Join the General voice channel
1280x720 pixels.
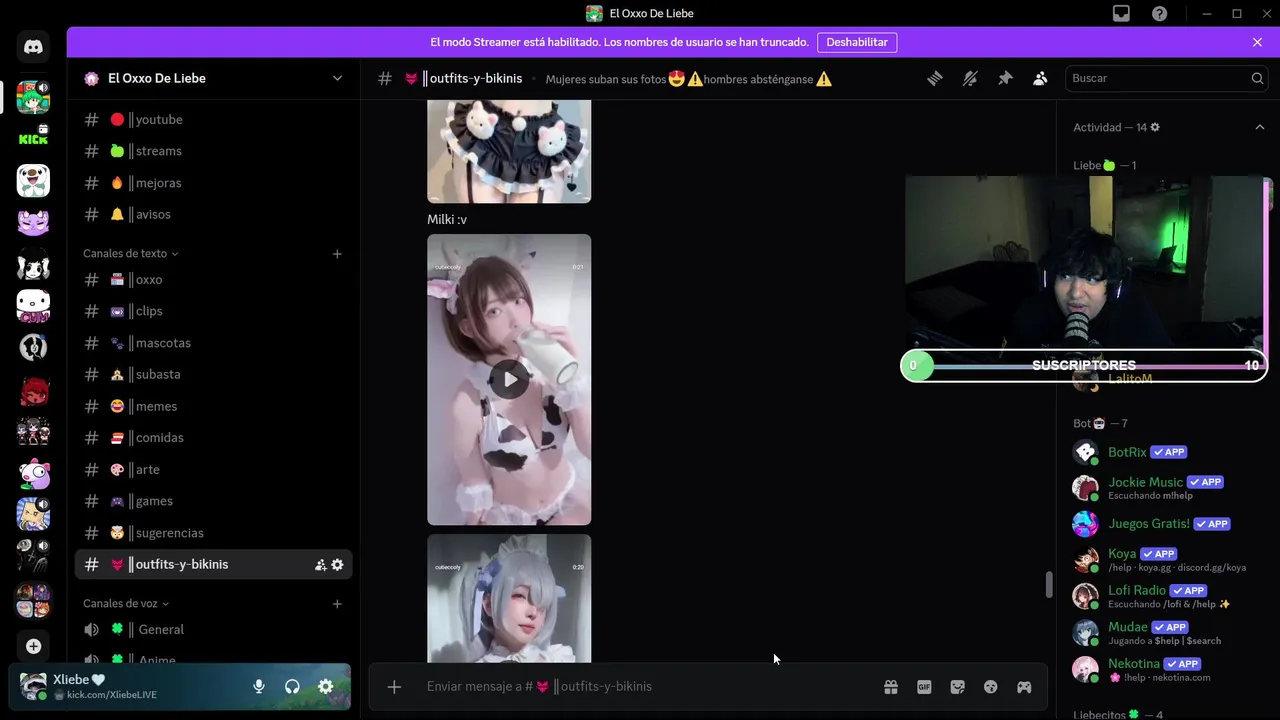pos(213,630)
